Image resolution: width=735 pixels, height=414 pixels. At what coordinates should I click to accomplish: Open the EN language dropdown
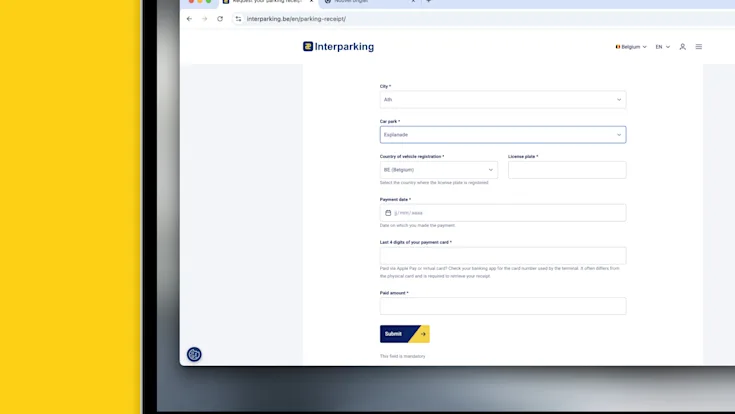tap(663, 47)
